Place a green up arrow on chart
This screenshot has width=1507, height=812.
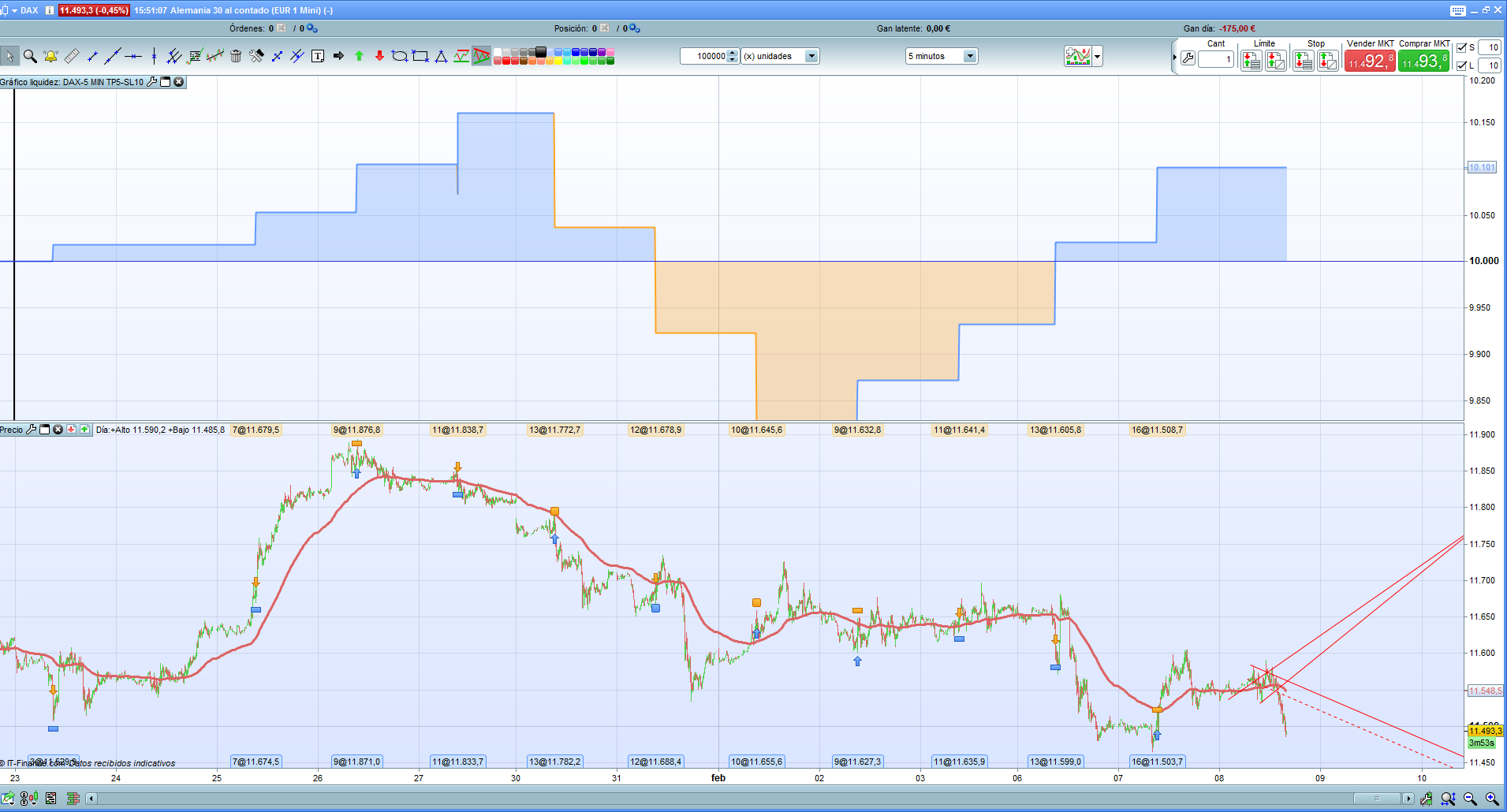click(x=359, y=56)
